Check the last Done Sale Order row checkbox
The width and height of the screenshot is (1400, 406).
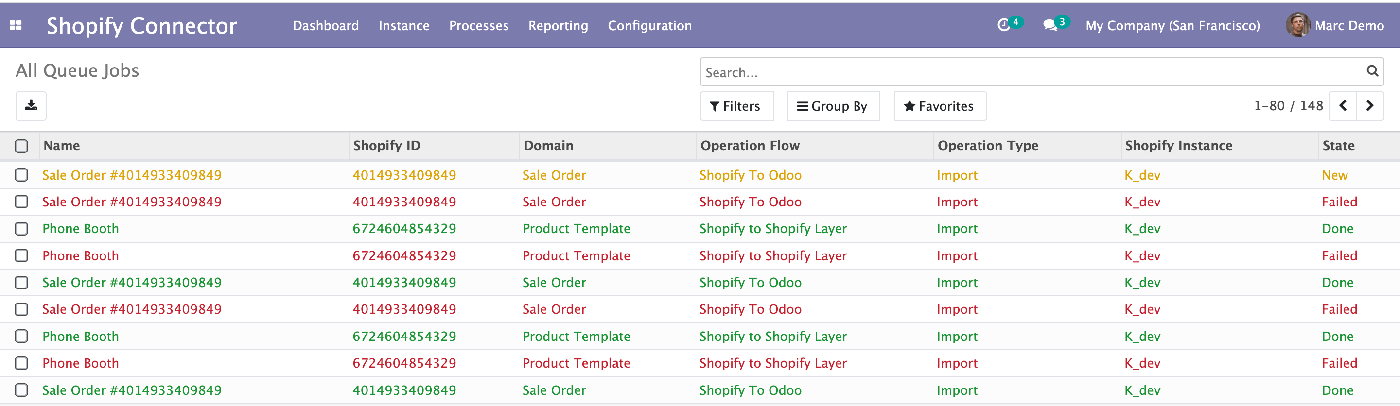[21, 391]
